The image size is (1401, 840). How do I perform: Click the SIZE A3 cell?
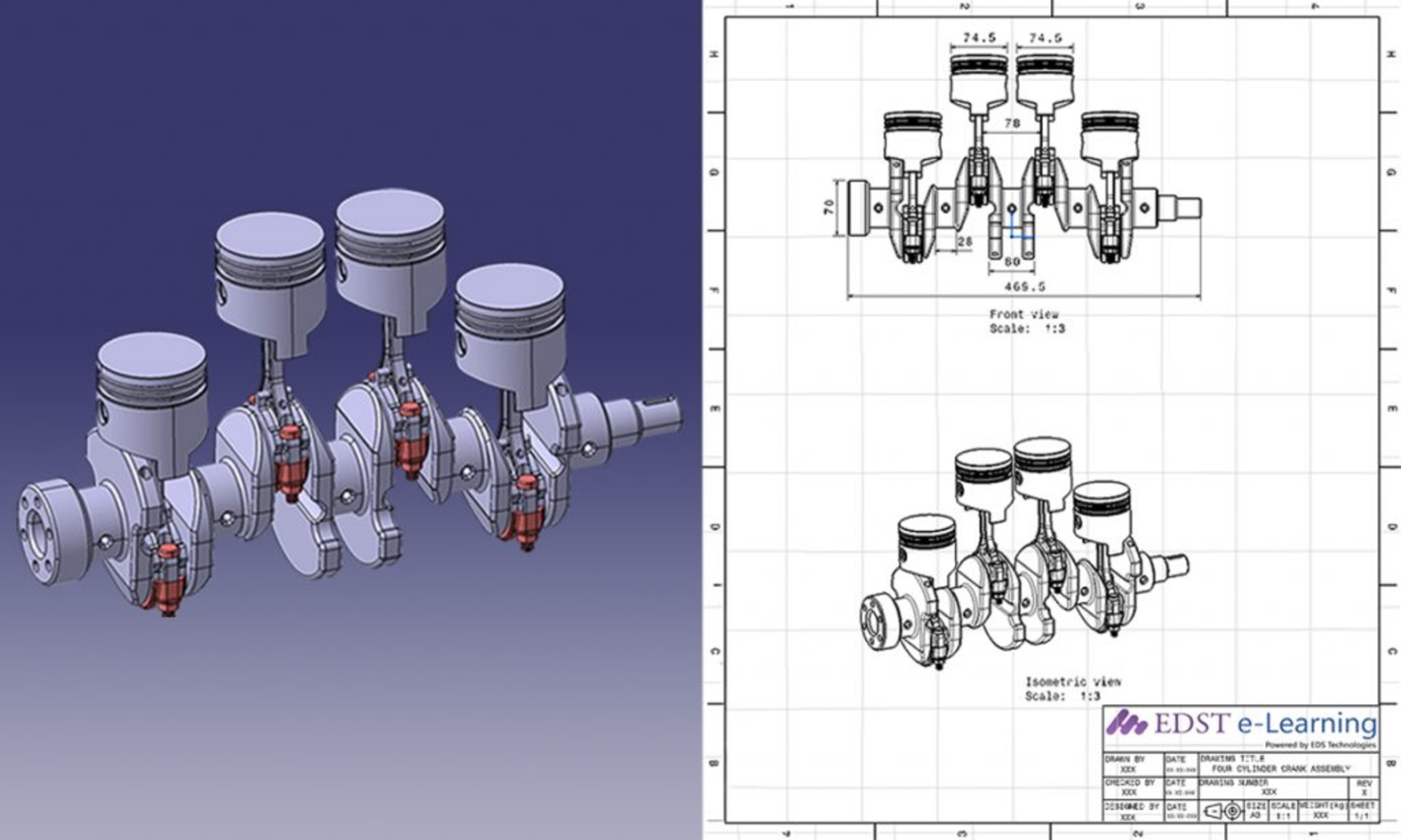[1255, 811]
